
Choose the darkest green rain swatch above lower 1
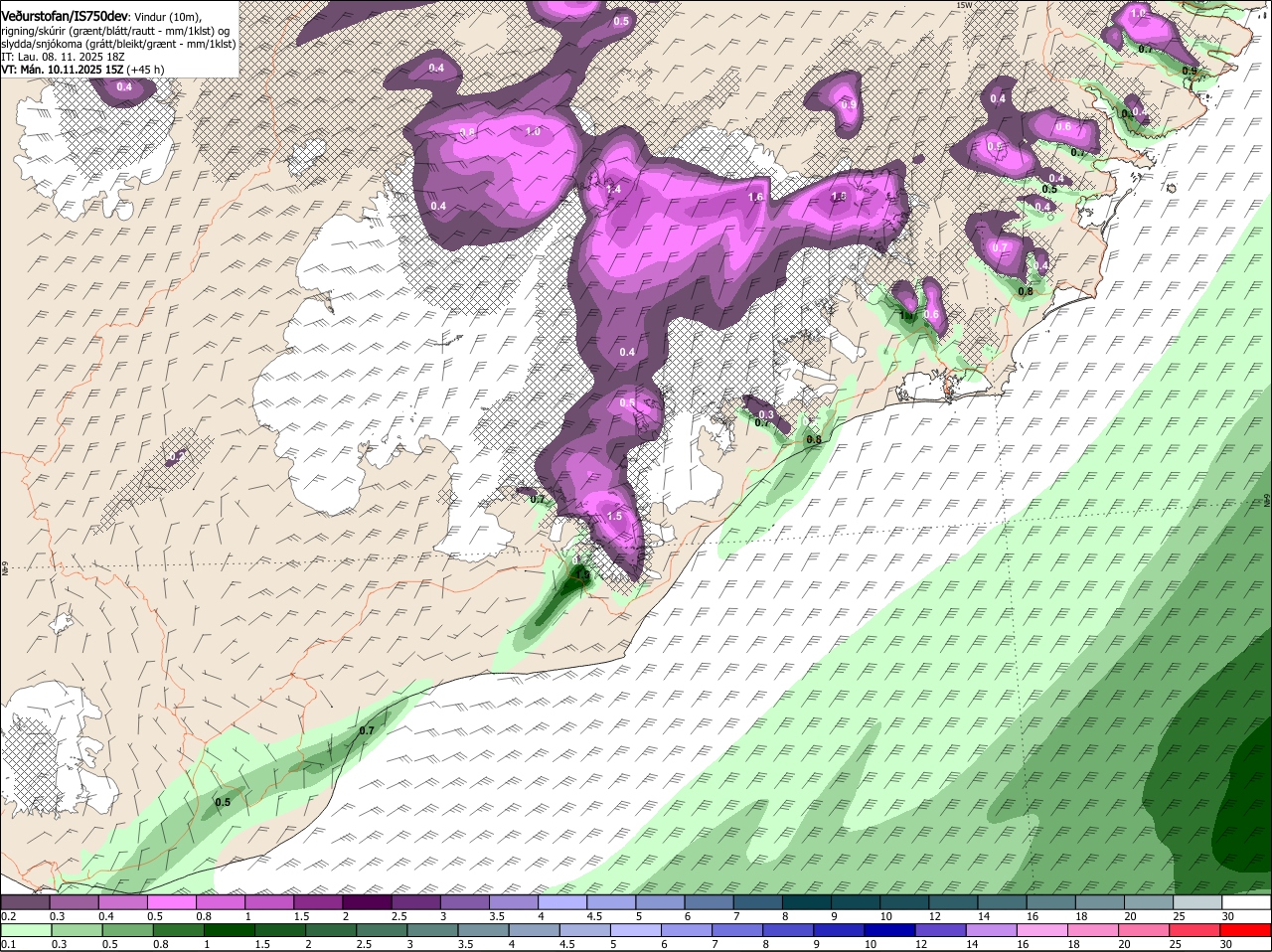[229, 930]
